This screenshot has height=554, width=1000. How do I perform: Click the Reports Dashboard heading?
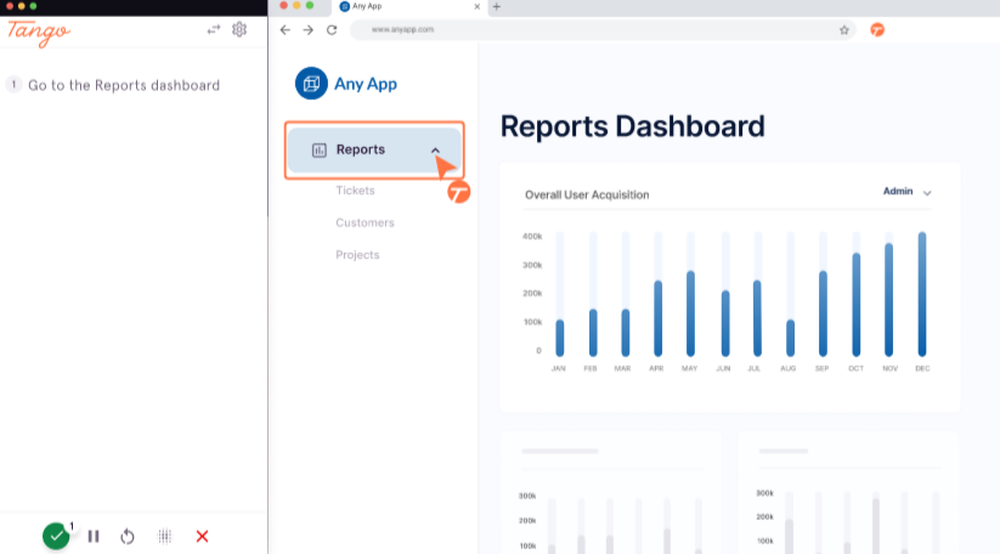632,126
